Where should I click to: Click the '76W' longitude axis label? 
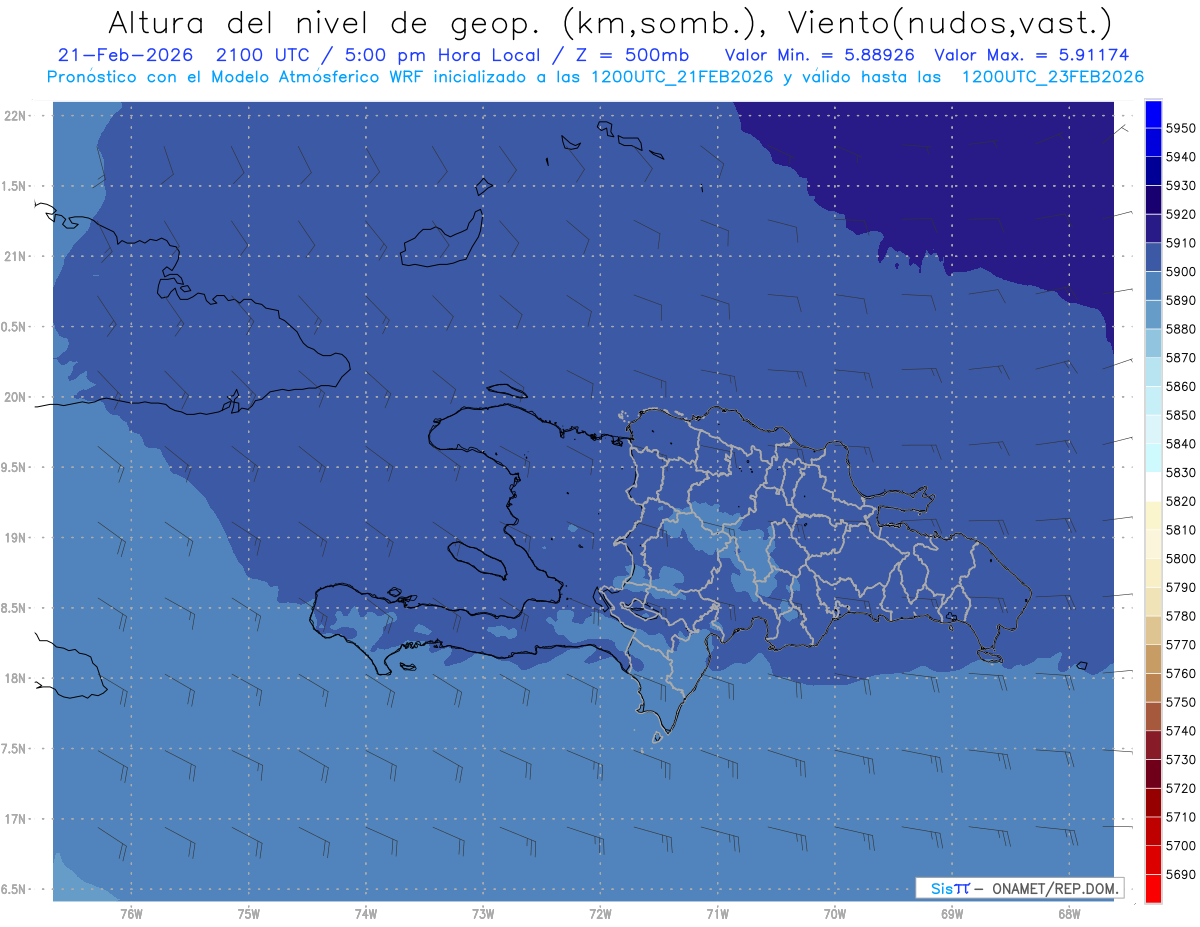[131, 913]
